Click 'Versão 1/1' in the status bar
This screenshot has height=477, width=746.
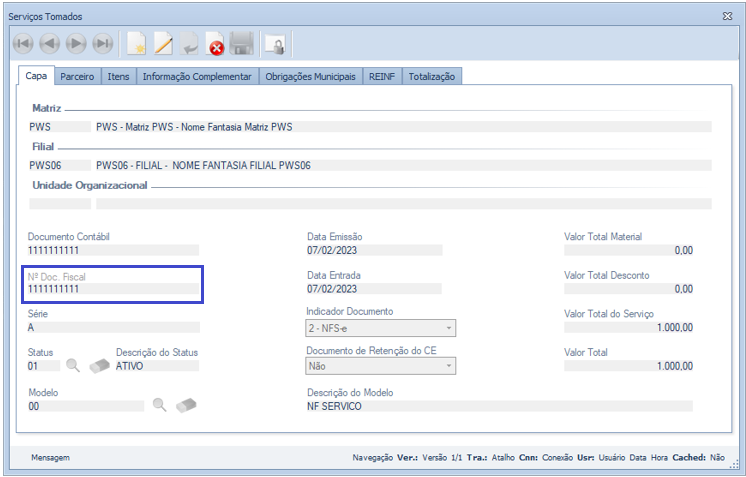point(442,458)
